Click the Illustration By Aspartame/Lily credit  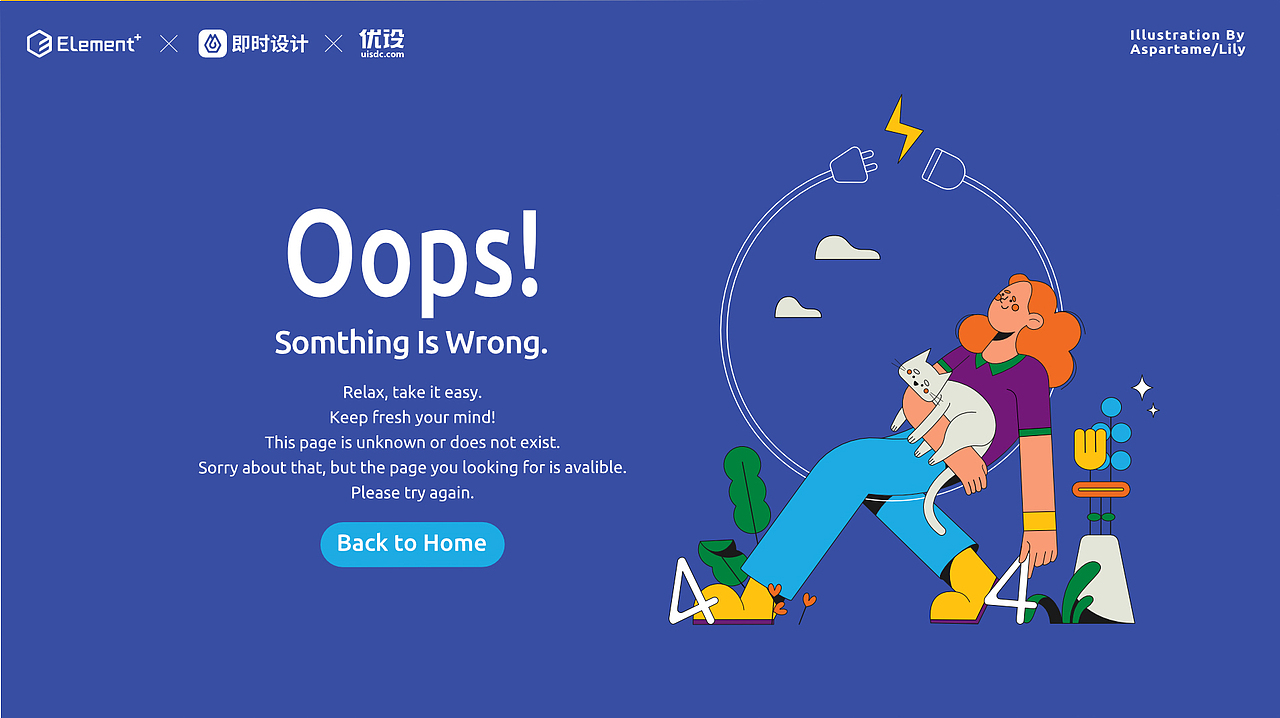click(1188, 42)
